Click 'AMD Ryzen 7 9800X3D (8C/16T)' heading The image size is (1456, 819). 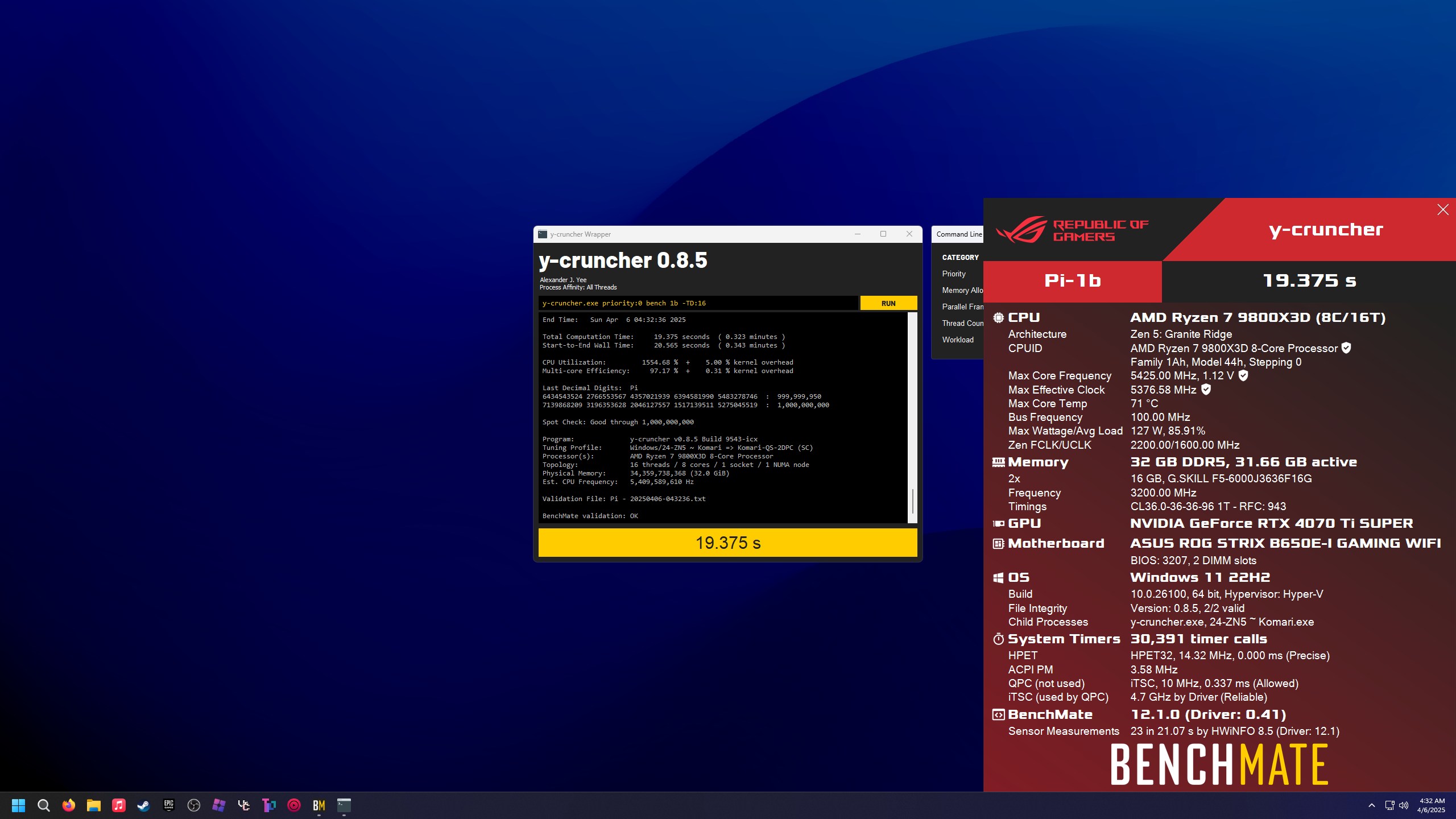pyautogui.click(x=1258, y=318)
